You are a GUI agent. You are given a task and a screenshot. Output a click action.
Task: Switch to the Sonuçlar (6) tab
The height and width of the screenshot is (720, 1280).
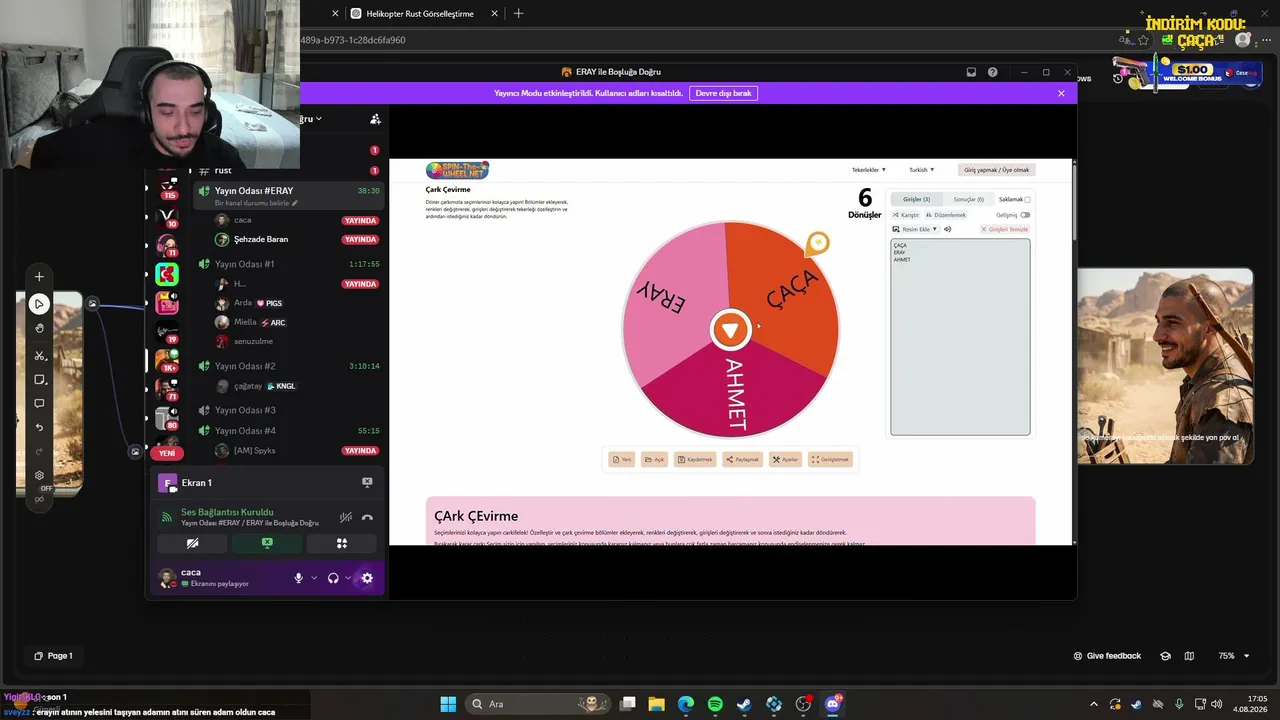pos(968,199)
